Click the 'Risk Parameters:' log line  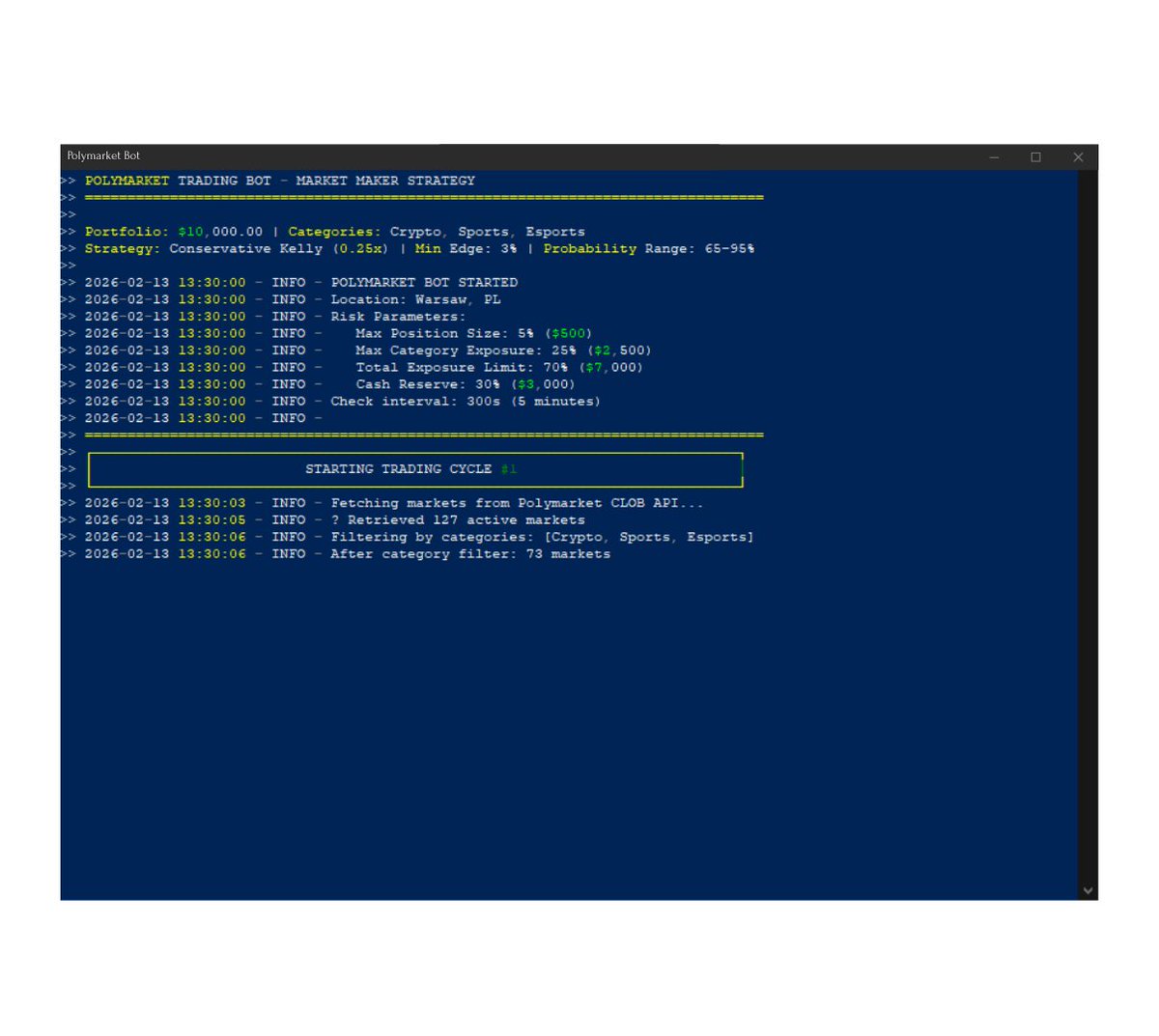pos(398,317)
